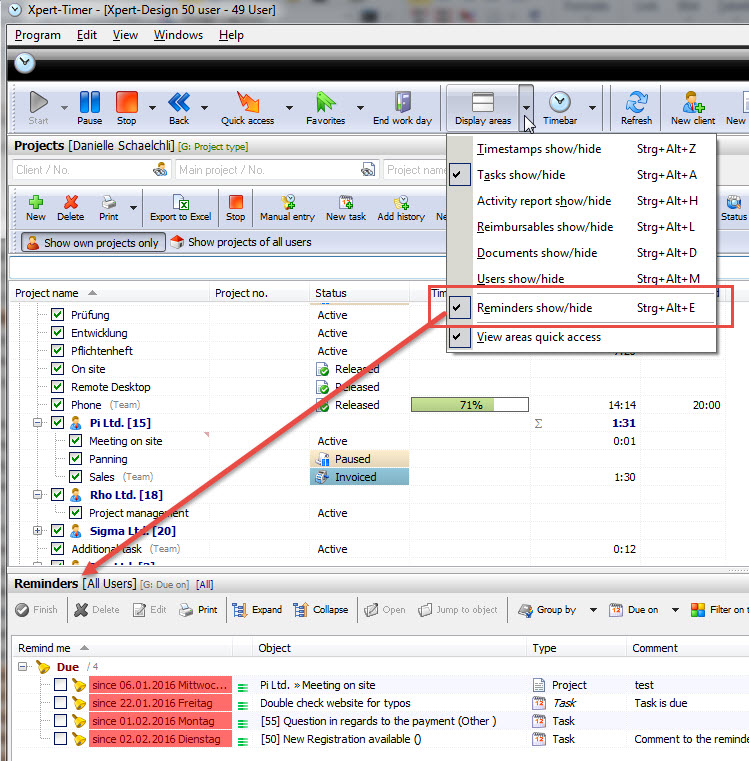The width and height of the screenshot is (749, 761).
Task: Uncheck the Remote Desktop project checkbox
Action: click(58, 387)
